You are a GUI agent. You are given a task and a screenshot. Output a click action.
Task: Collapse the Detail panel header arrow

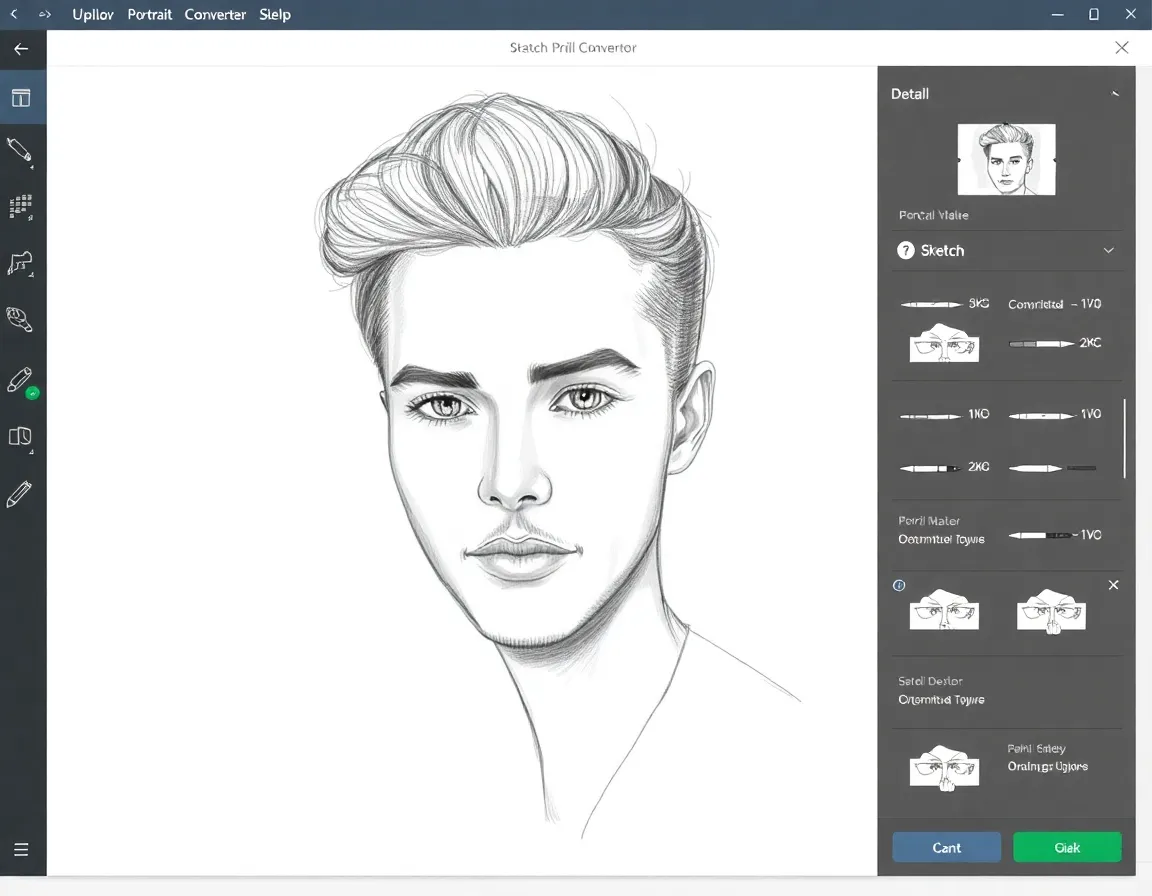point(1115,94)
